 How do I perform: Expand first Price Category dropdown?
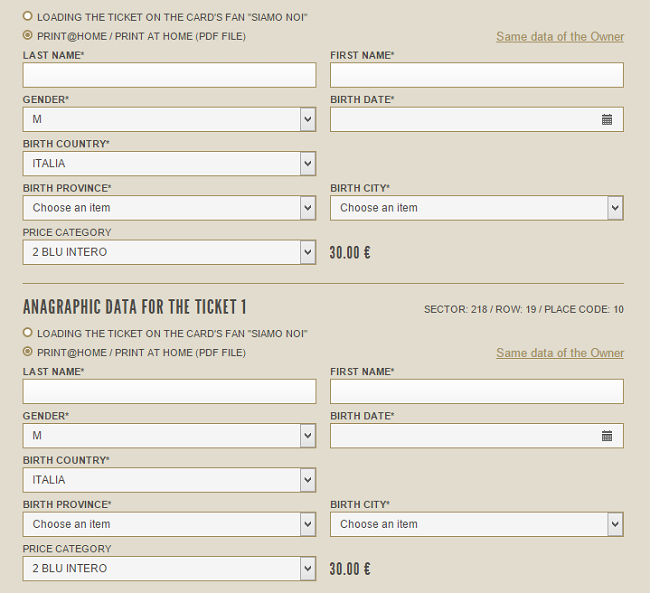pyautogui.click(x=170, y=252)
